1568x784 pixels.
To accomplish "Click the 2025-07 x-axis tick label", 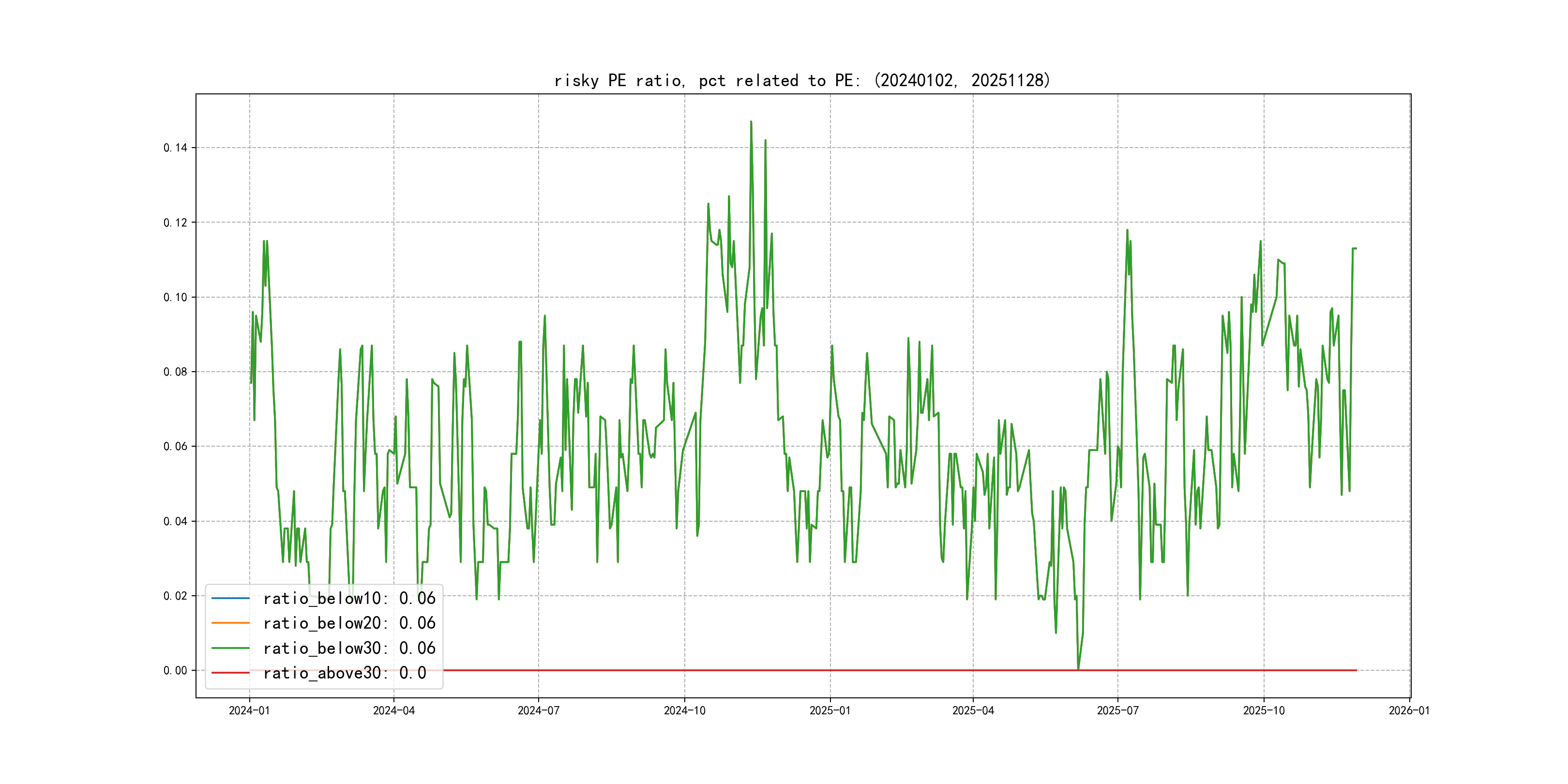I will 1117,710.
